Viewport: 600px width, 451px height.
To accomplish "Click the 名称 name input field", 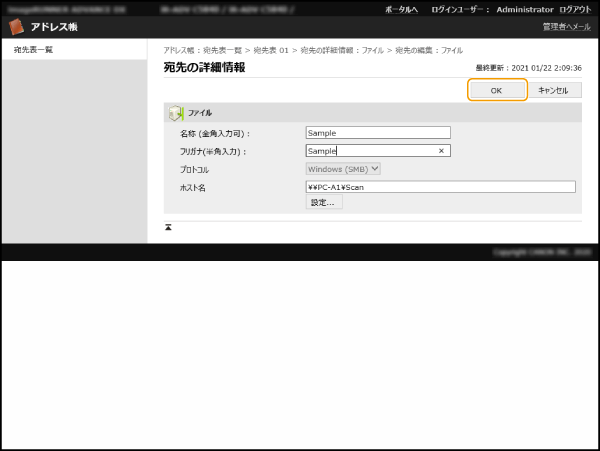I will pyautogui.click(x=377, y=132).
